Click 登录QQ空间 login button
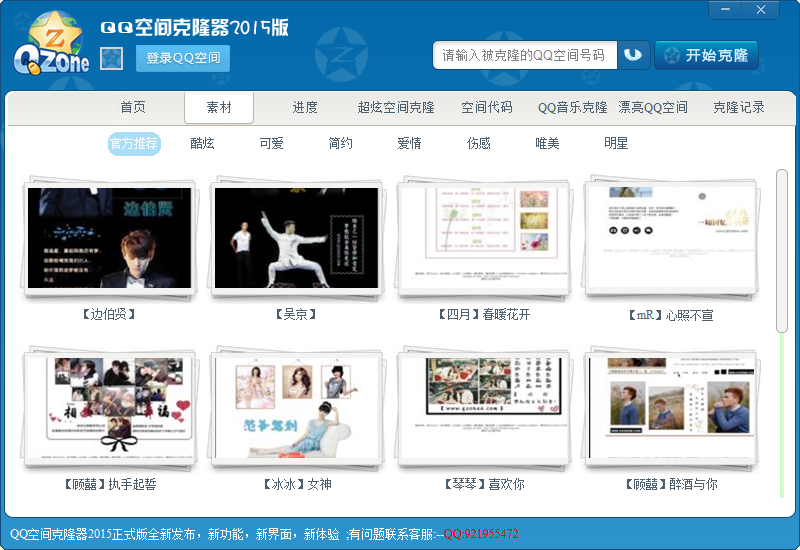800x550 pixels. tap(183, 58)
